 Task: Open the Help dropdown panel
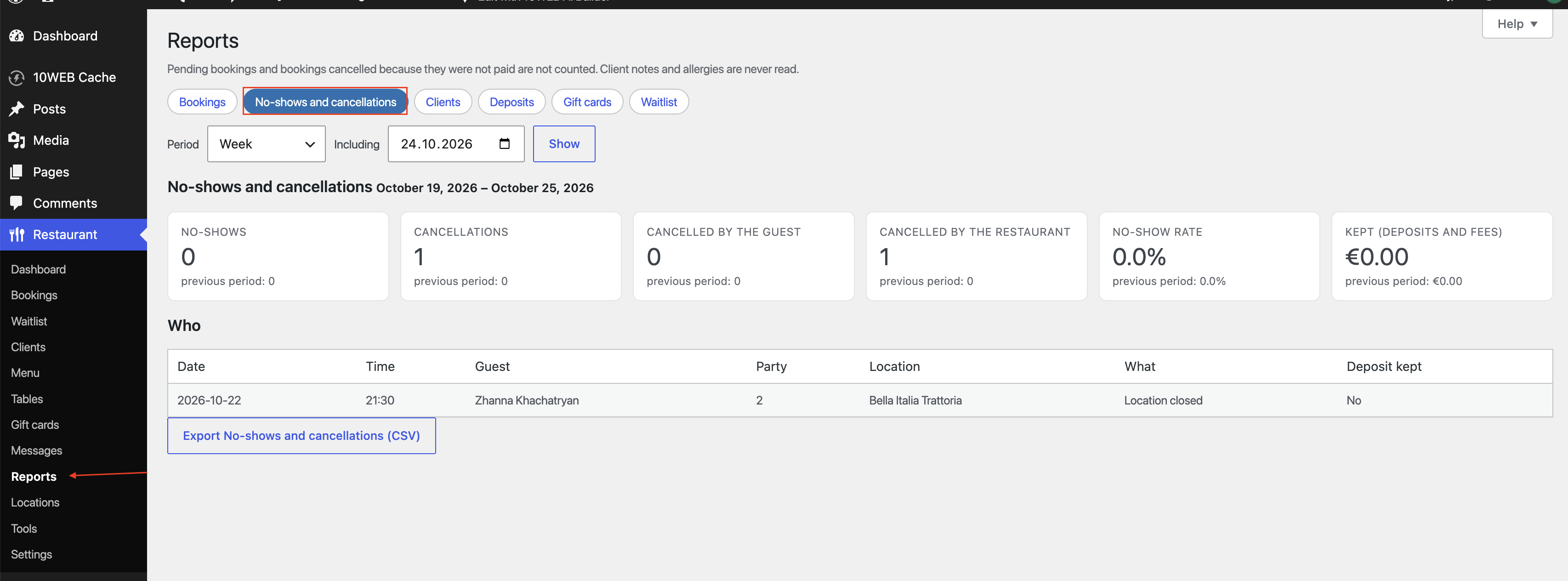(x=1516, y=24)
